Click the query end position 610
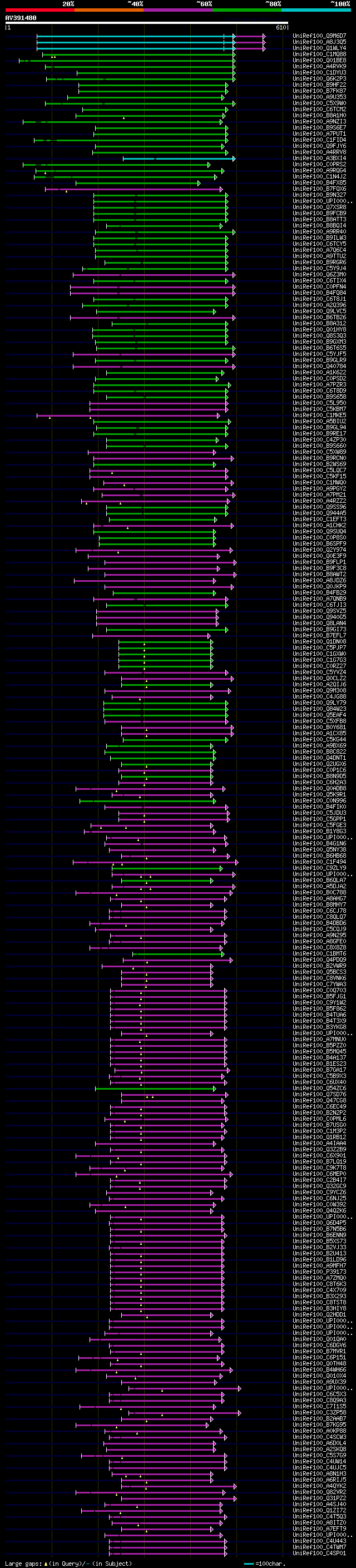The image size is (356, 1568). (280, 28)
